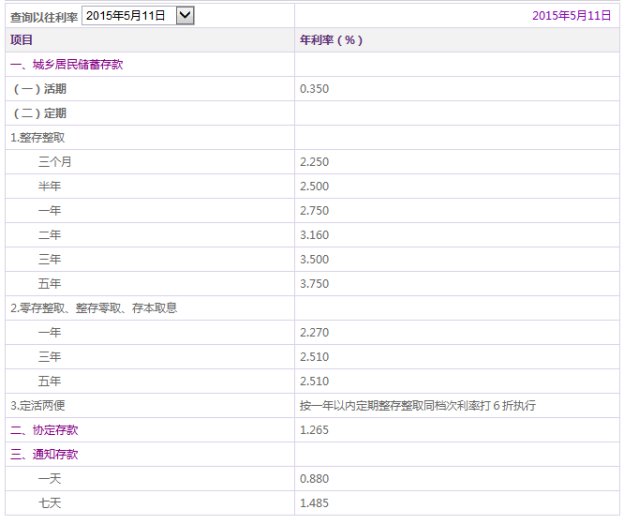625x520 pixels.
Task: Click the 1.485 rate value
Action: tap(314, 503)
